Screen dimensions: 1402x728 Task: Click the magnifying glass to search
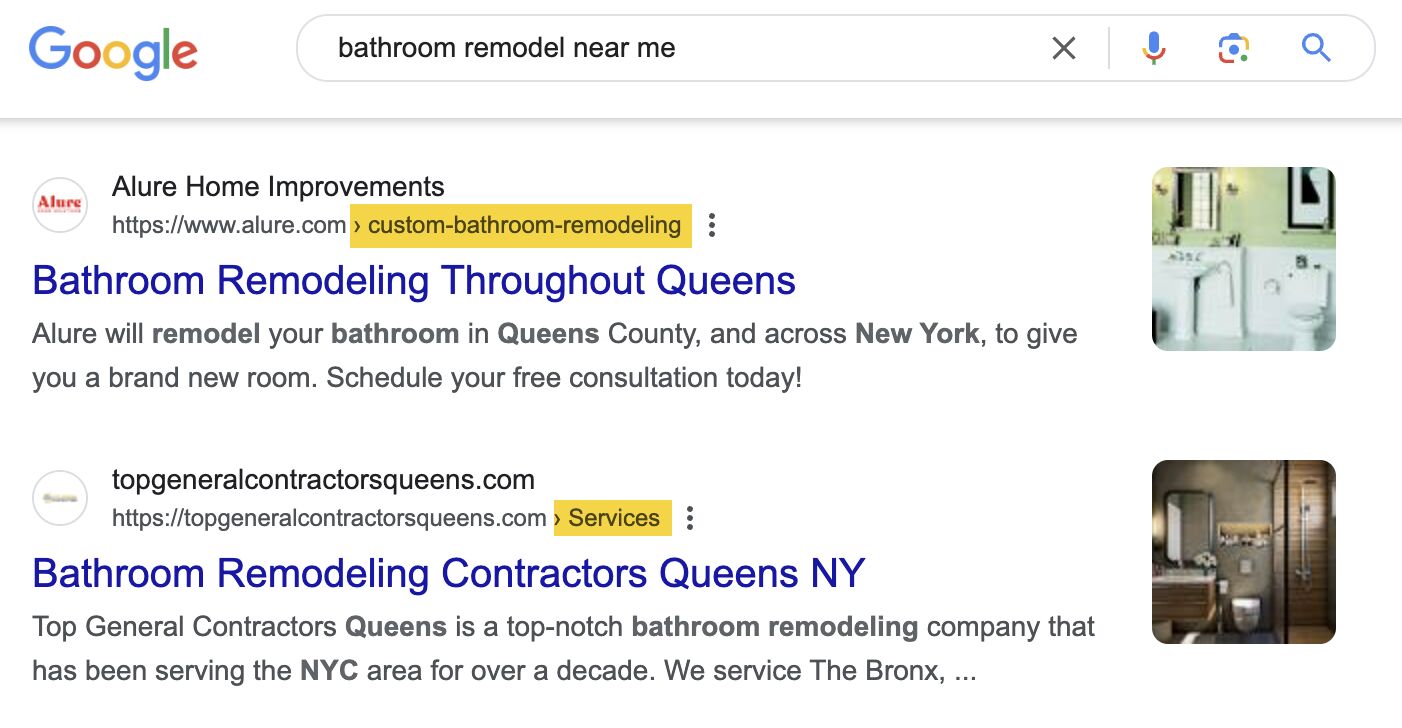point(1316,47)
